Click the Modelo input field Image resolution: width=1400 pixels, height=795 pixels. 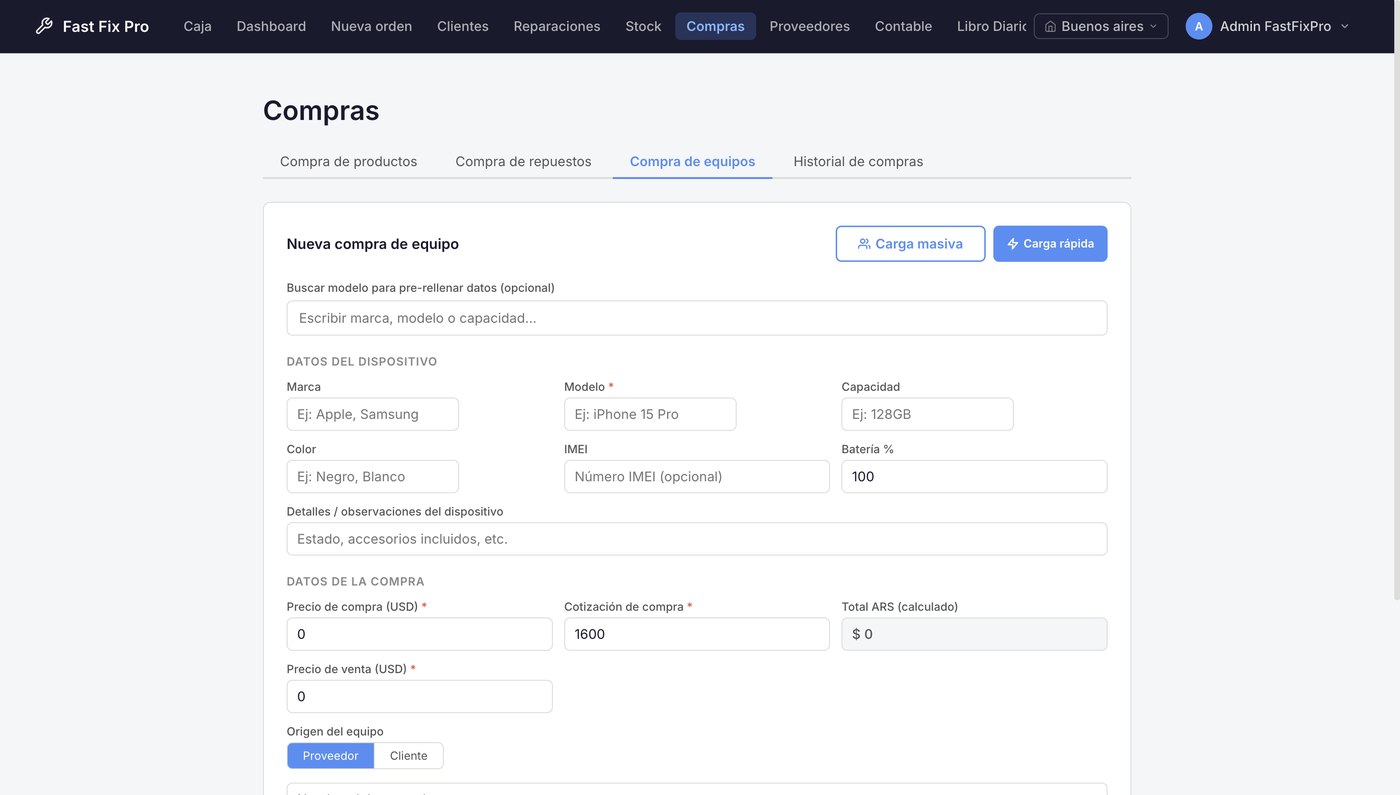650,414
